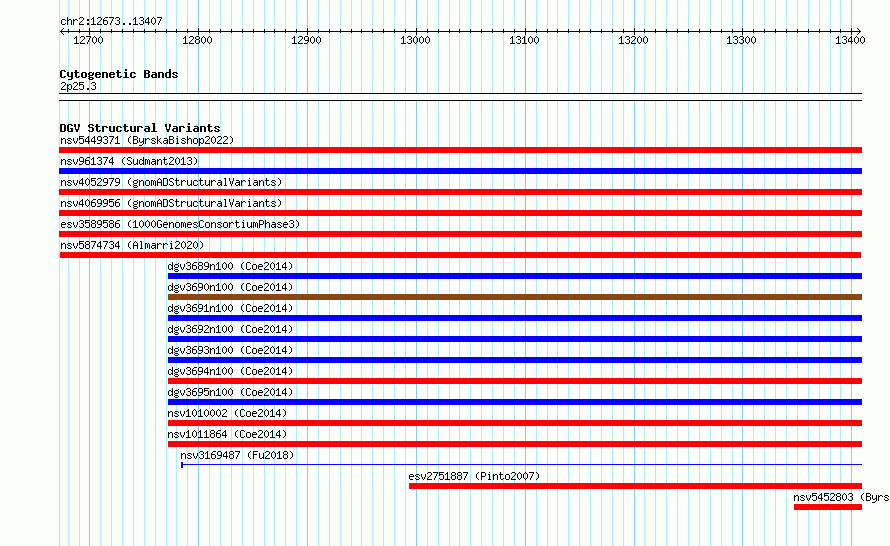Image resolution: width=890 pixels, height=546 pixels.
Task: Click the blue bar under dgv3692n100
Action: pyautogui.click(x=515, y=339)
